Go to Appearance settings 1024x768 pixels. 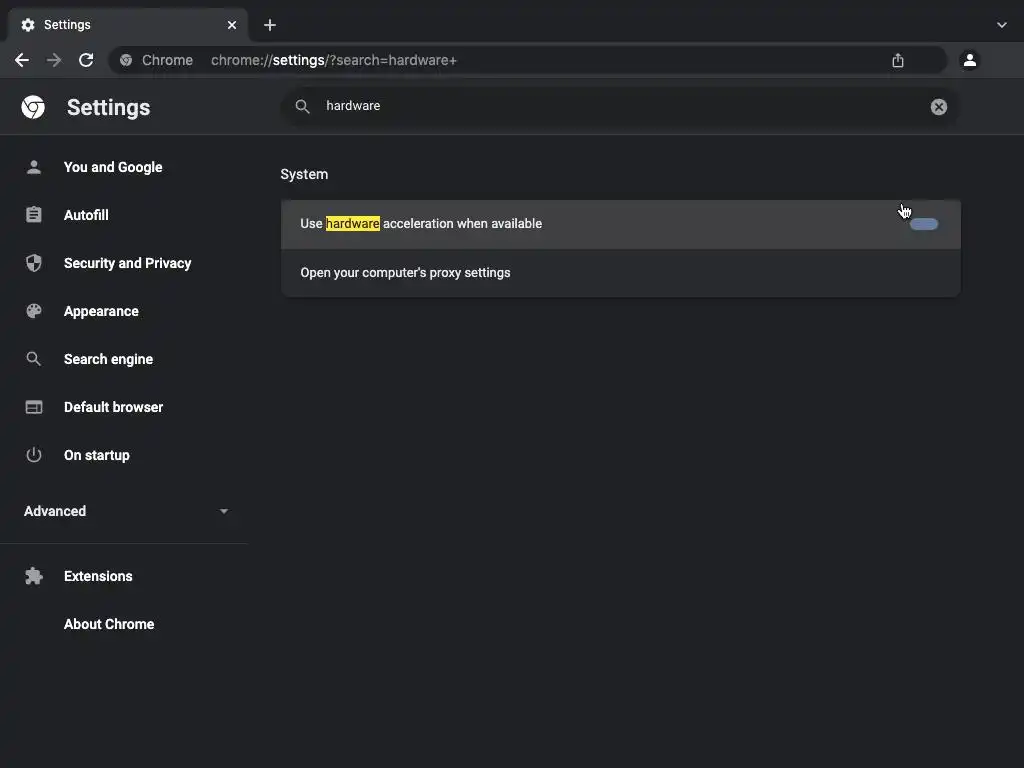[x=101, y=311]
